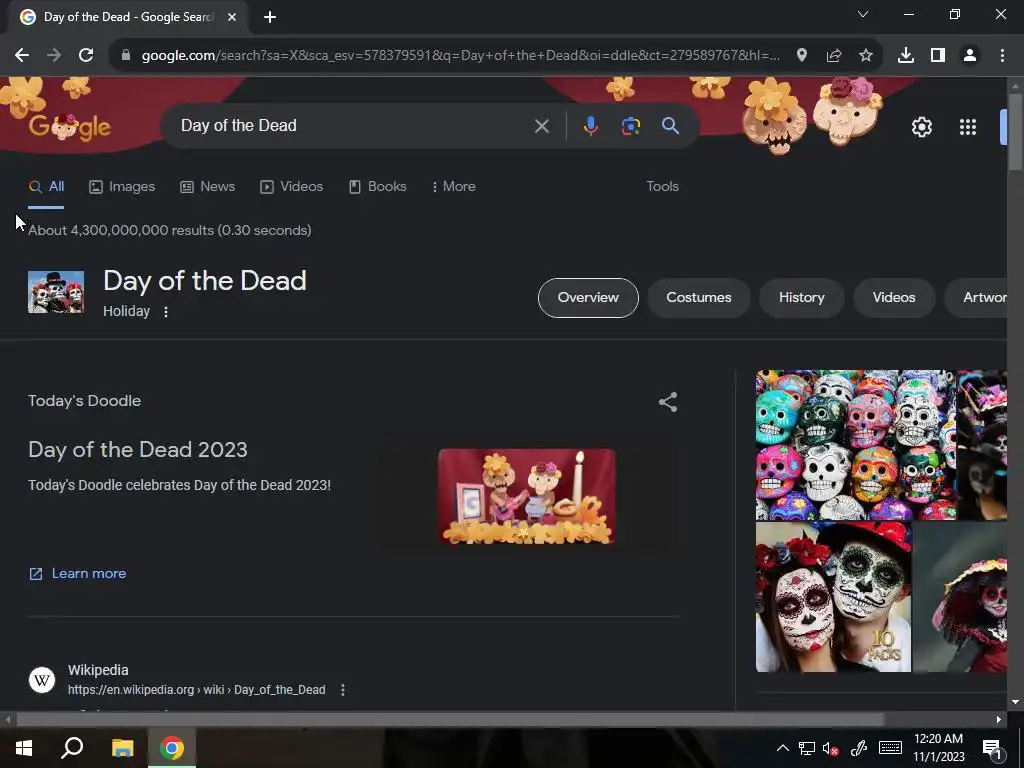Open a new tab
The height and width of the screenshot is (768, 1024).
click(270, 17)
